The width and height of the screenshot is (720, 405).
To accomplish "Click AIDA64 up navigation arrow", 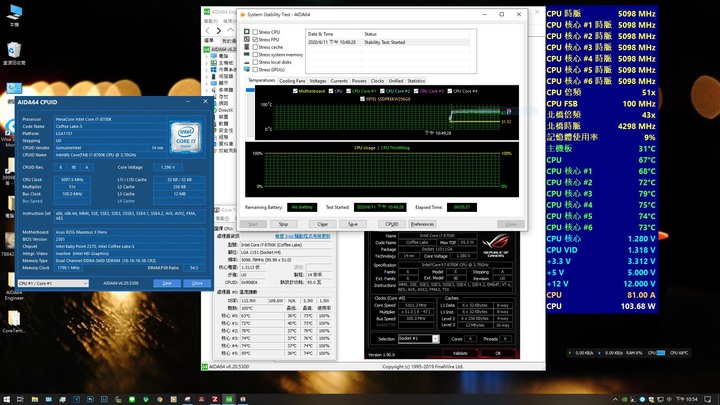I will (231, 30).
